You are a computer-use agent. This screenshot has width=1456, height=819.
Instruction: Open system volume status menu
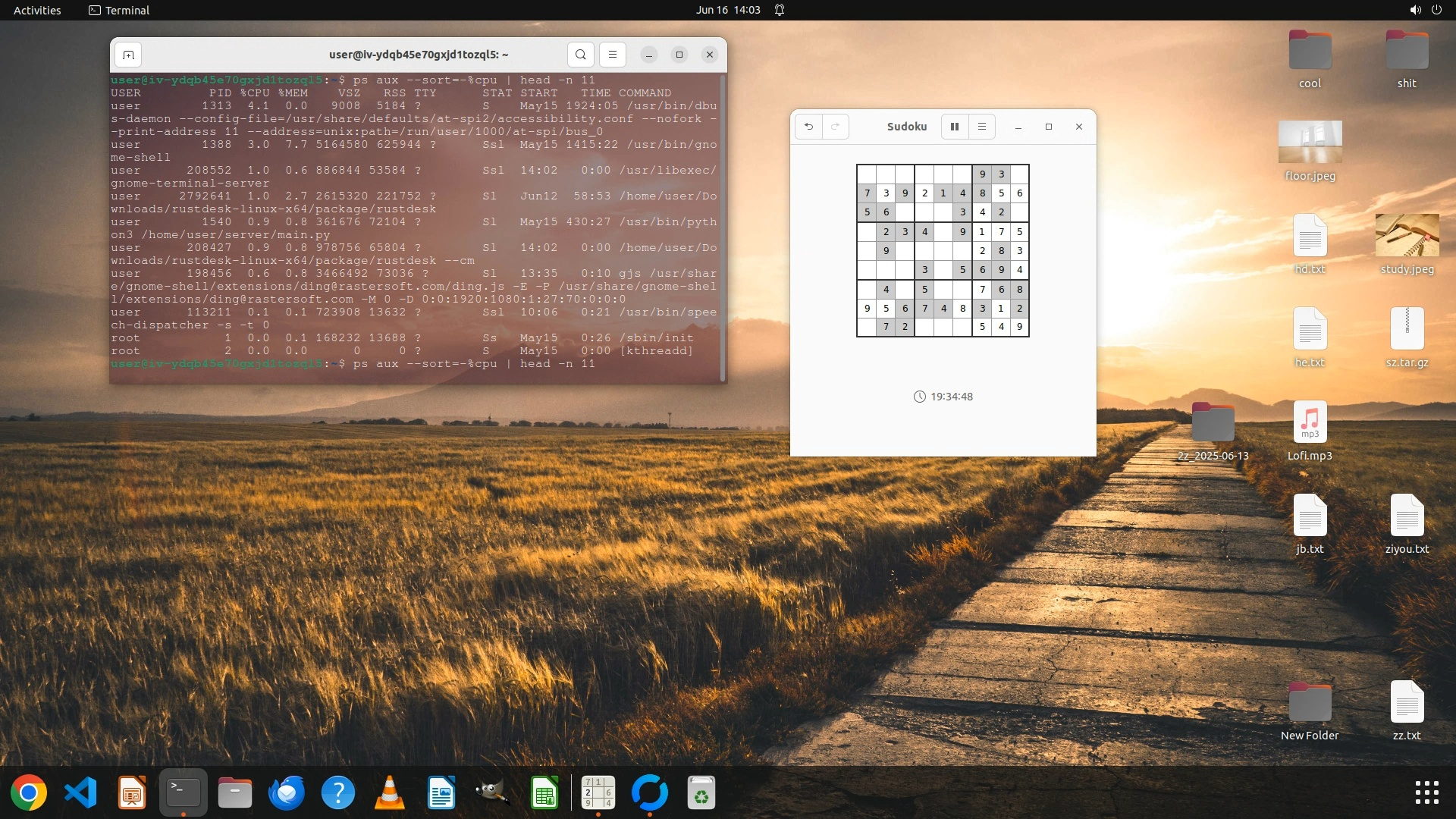click(1415, 10)
